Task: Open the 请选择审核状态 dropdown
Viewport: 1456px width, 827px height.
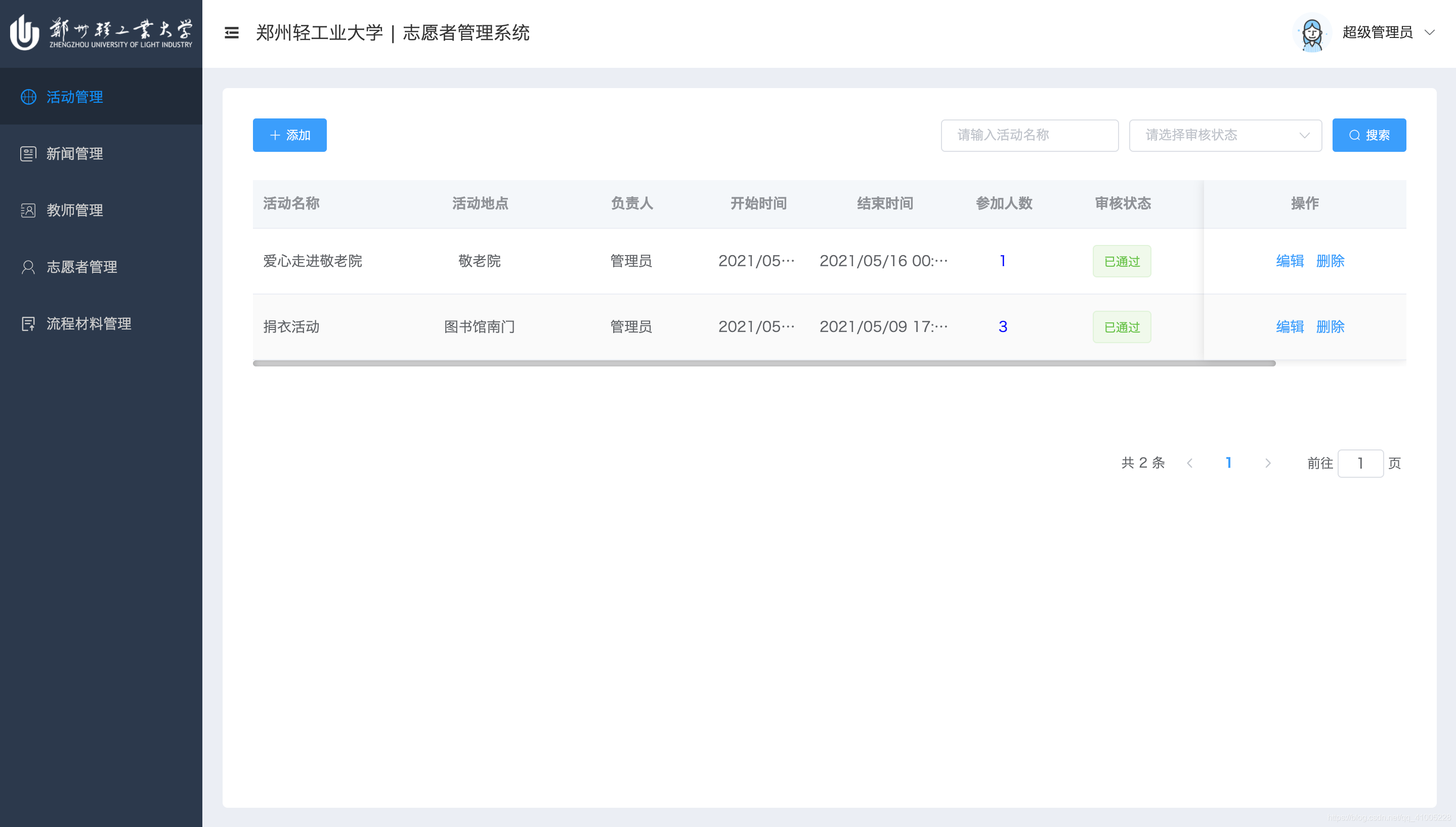Action: coord(1225,135)
